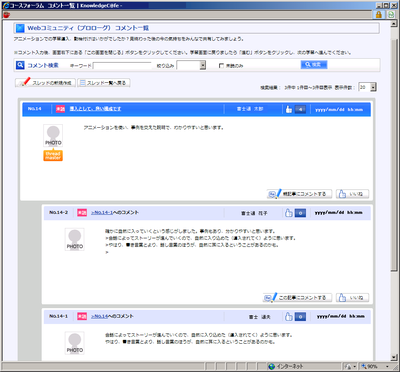Click the blue search button

click(314, 65)
